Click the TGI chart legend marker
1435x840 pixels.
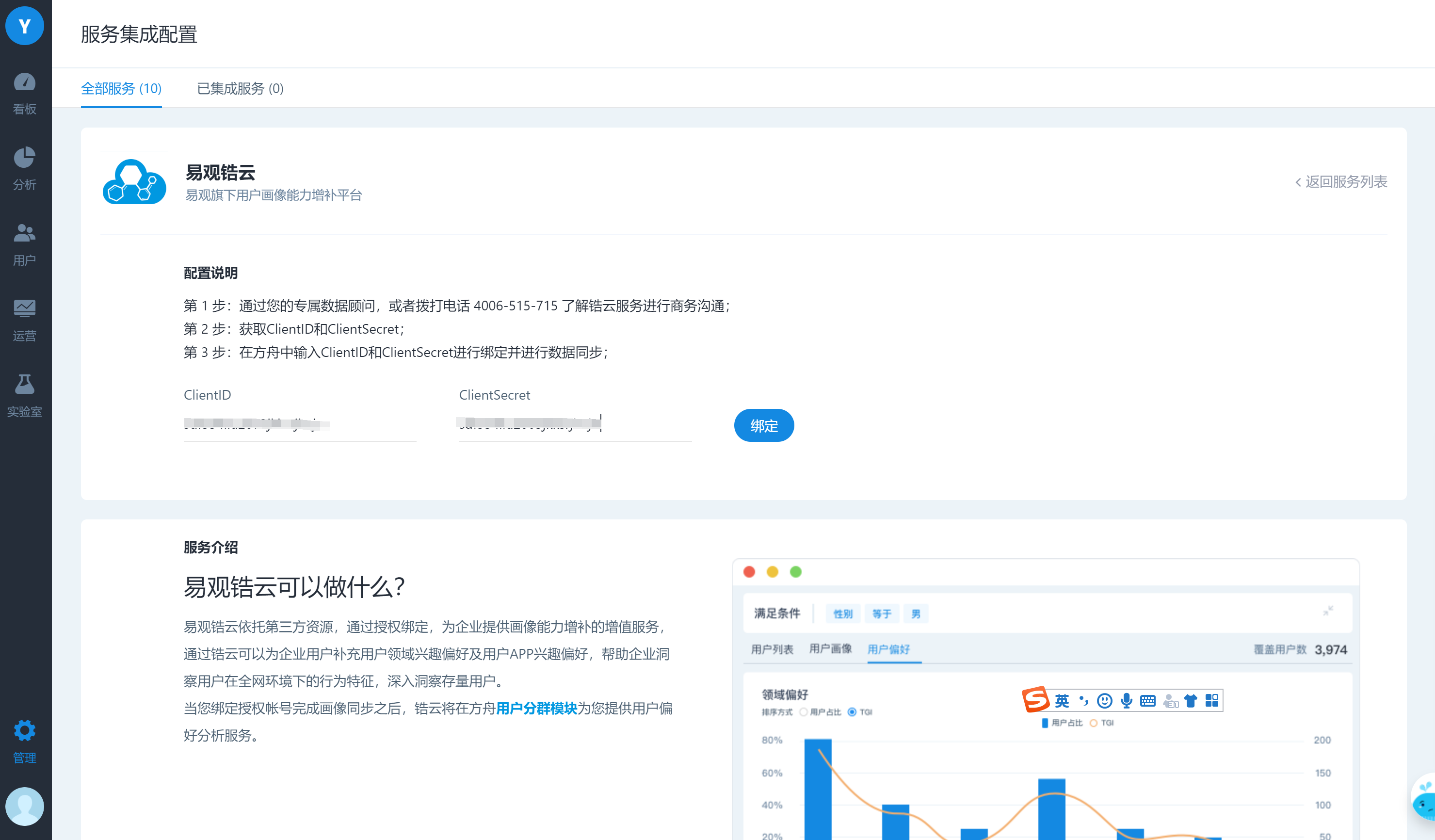click(x=1093, y=723)
